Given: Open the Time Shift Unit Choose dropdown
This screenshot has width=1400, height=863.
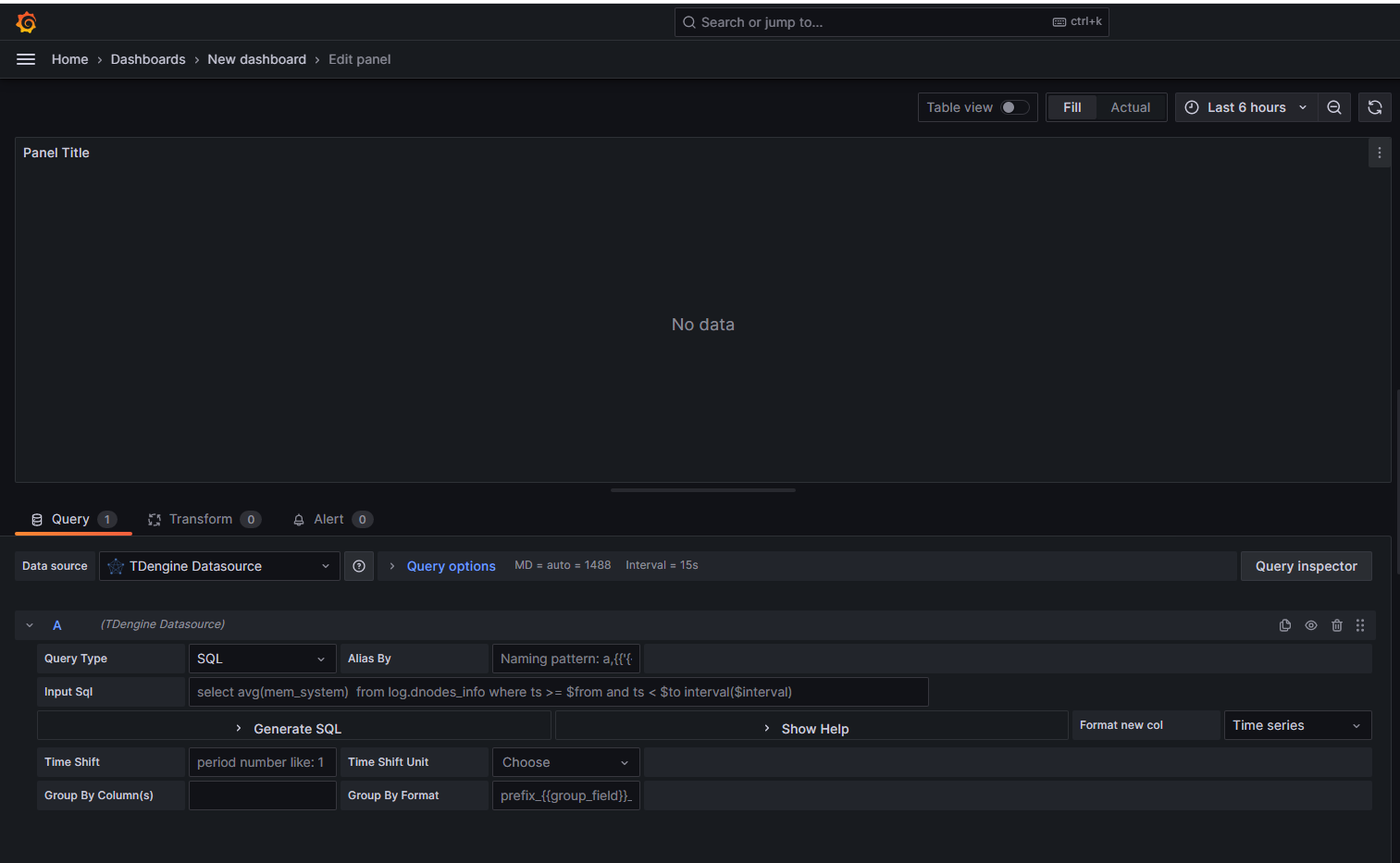Looking at the screenshot, I should coord(566,762).
